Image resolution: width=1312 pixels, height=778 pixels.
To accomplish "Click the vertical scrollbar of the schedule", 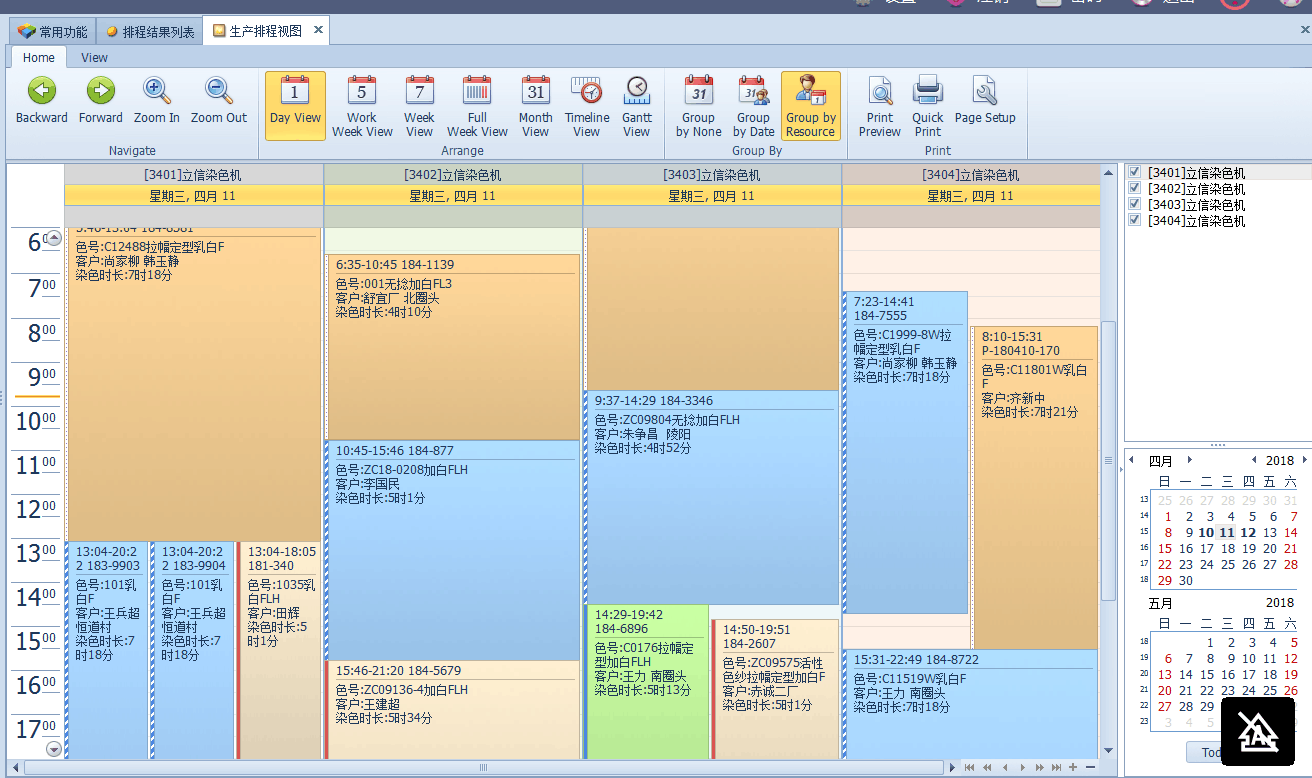I will (x=1107, y=460).
